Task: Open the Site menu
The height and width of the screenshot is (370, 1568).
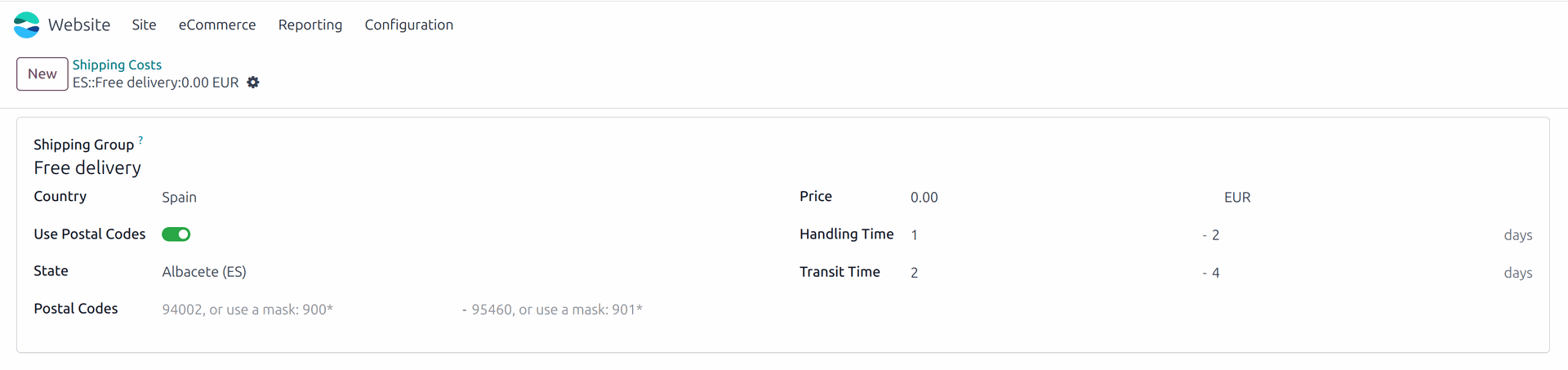Action: coord(144,25)
